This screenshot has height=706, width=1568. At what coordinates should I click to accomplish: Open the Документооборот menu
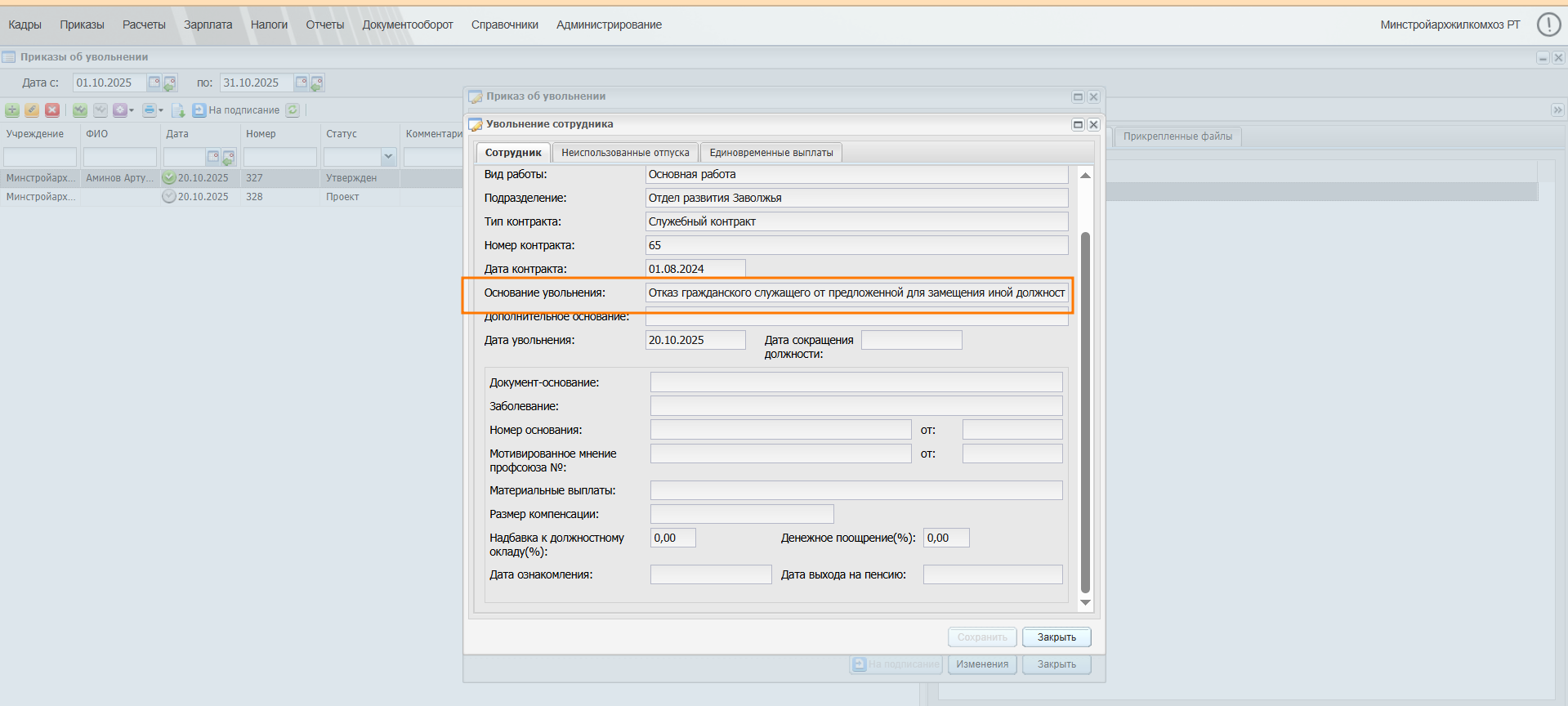[408, 25]
